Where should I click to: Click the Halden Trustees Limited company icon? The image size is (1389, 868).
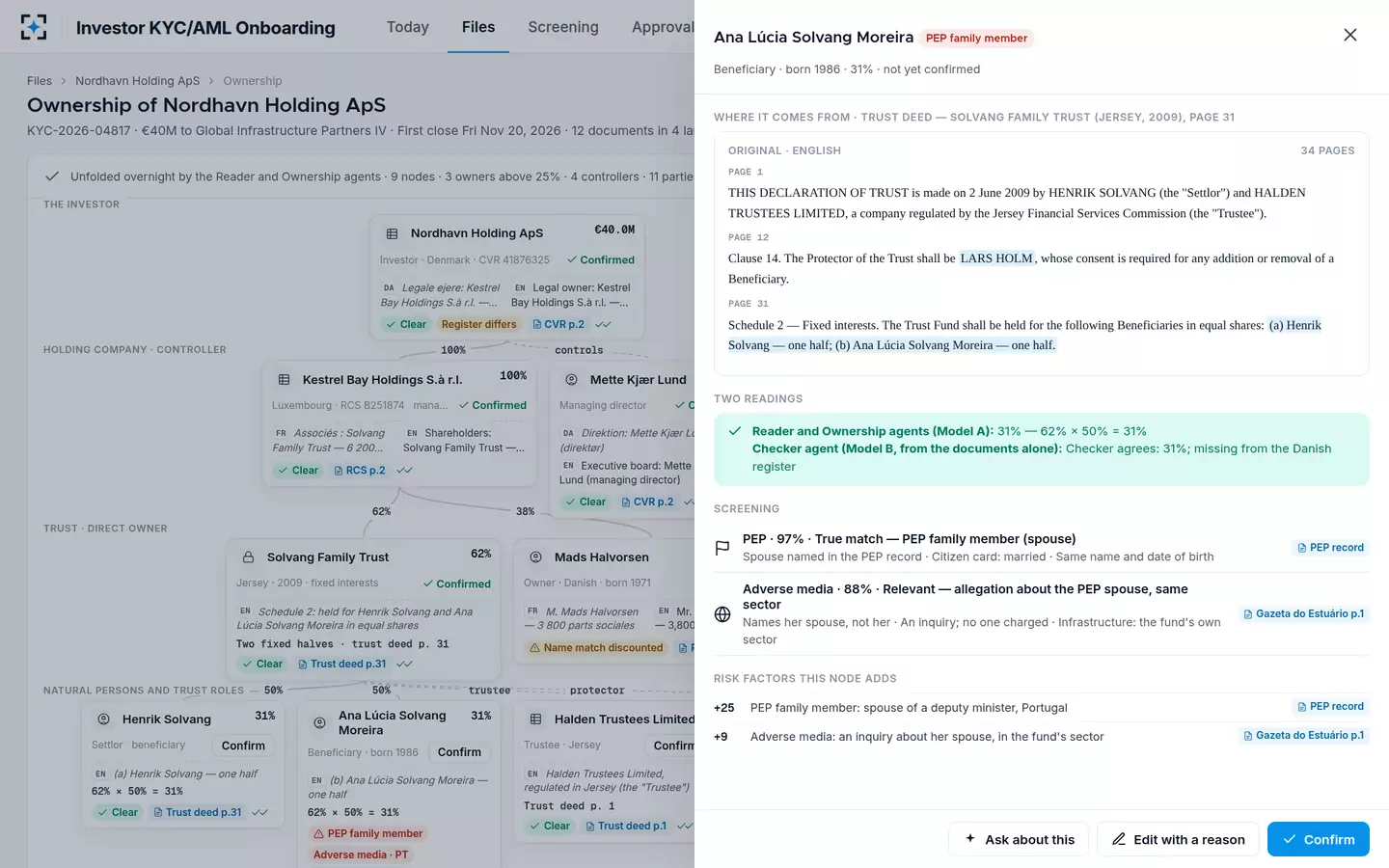click(x=535, y=719)
